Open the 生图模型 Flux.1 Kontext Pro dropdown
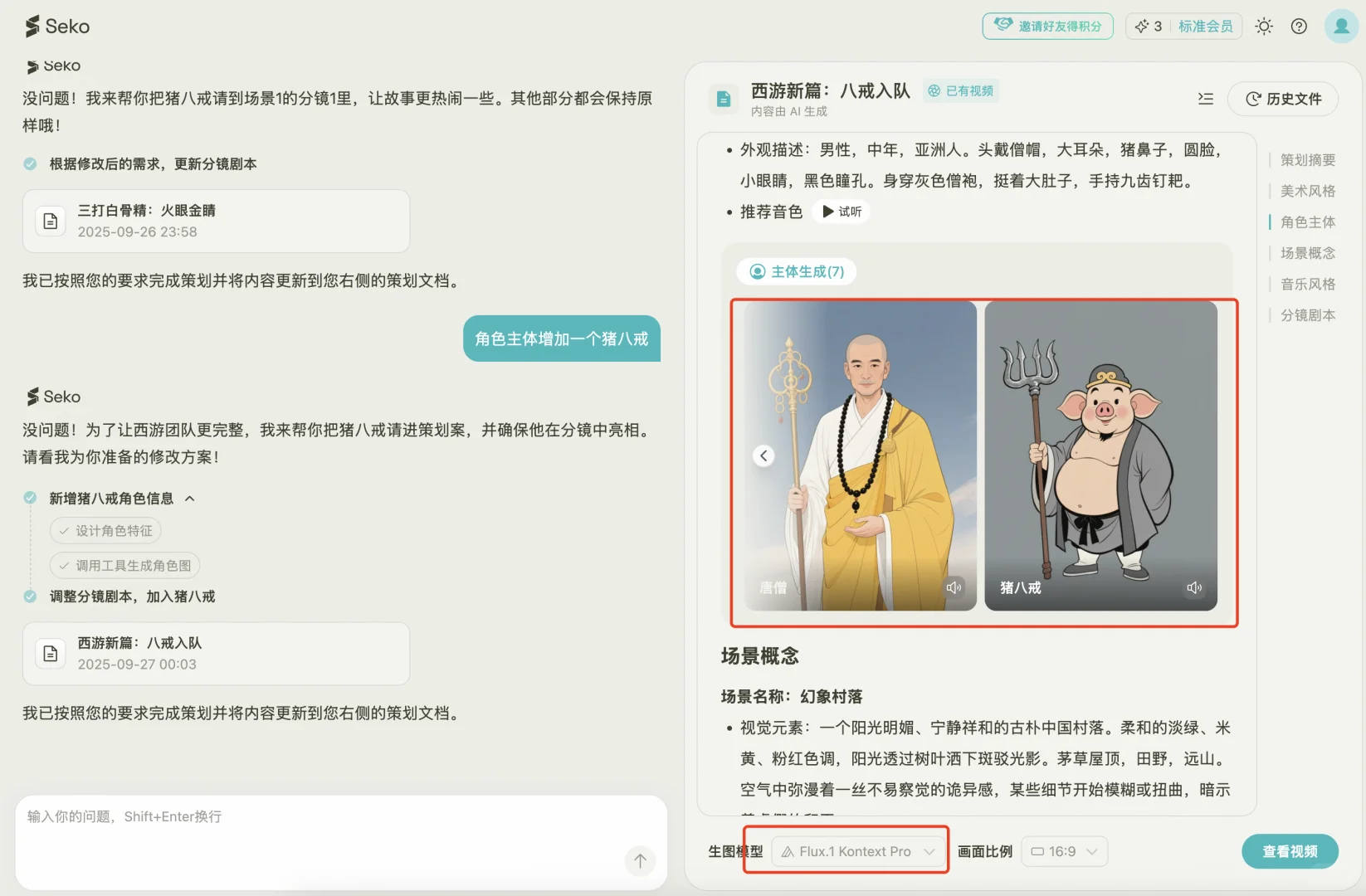Screen dimensions: 1366x896 click(858, 851)
